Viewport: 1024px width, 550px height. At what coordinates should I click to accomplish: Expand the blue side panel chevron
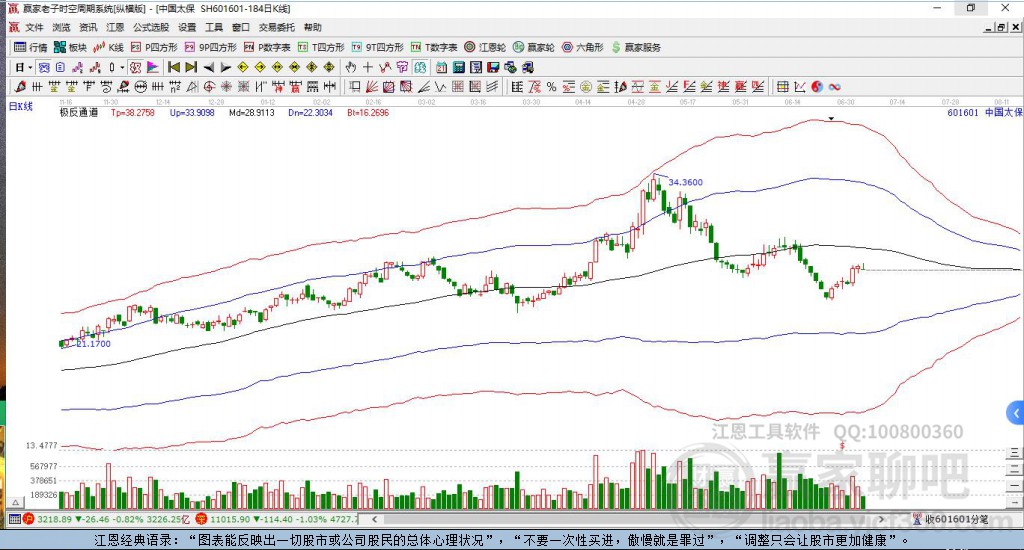tap(1015, 413)
